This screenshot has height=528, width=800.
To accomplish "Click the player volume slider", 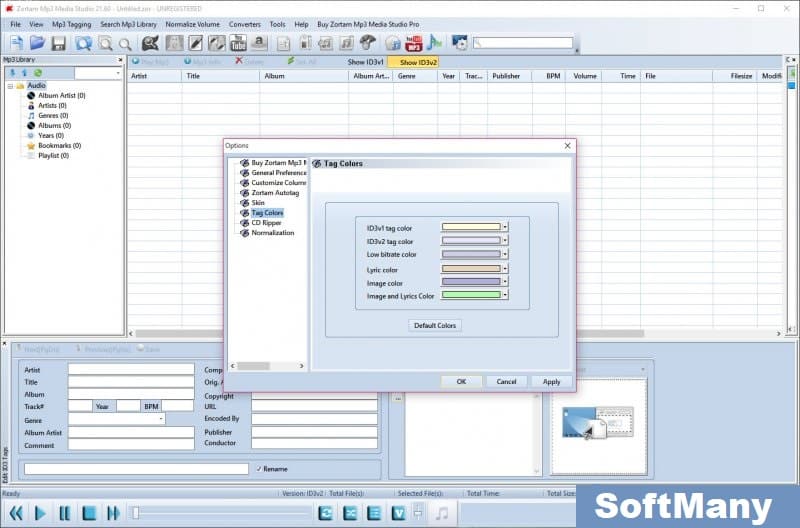I will (x=418, y=513).
